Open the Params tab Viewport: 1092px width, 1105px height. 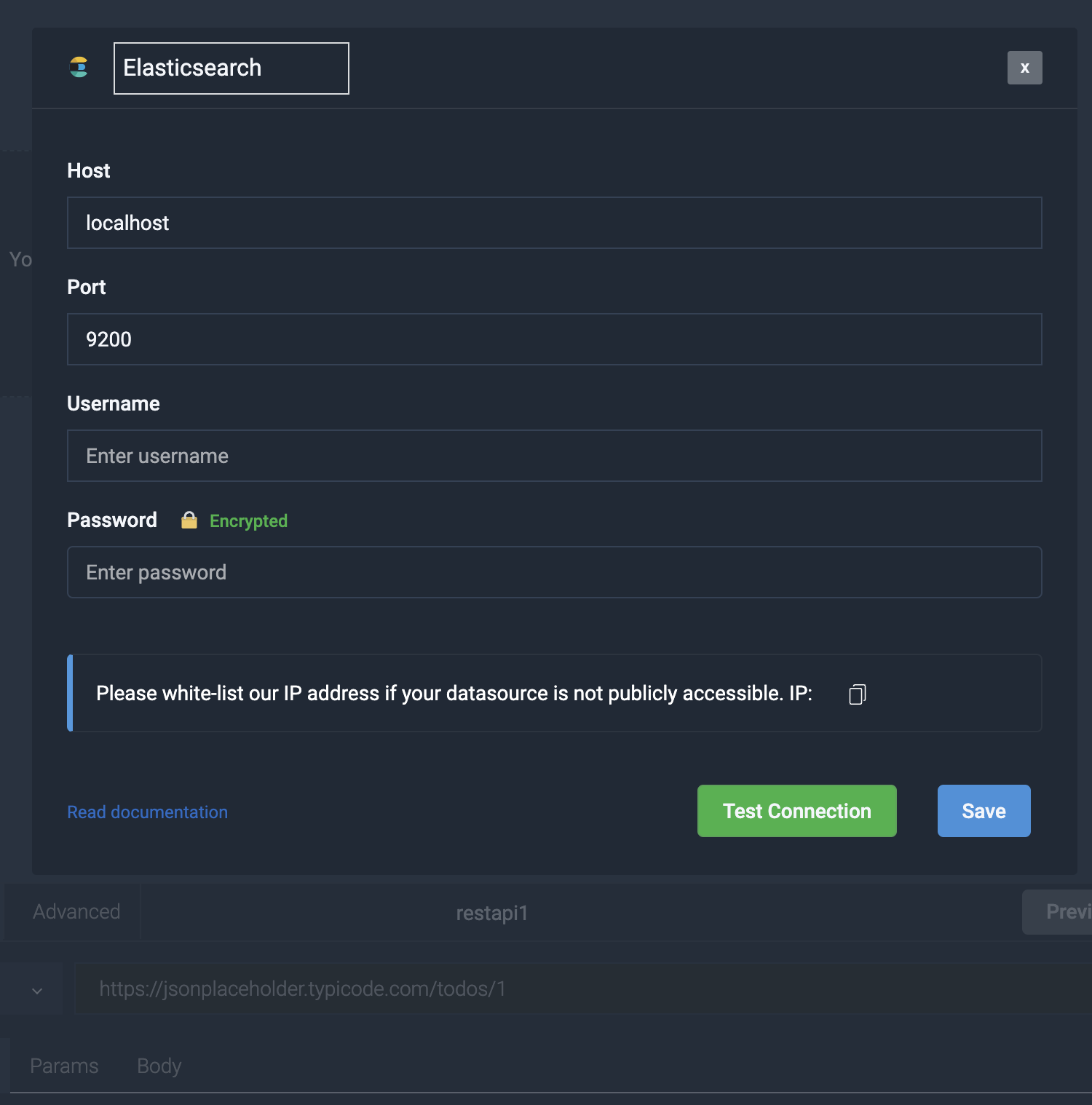tap(64, 1066)
